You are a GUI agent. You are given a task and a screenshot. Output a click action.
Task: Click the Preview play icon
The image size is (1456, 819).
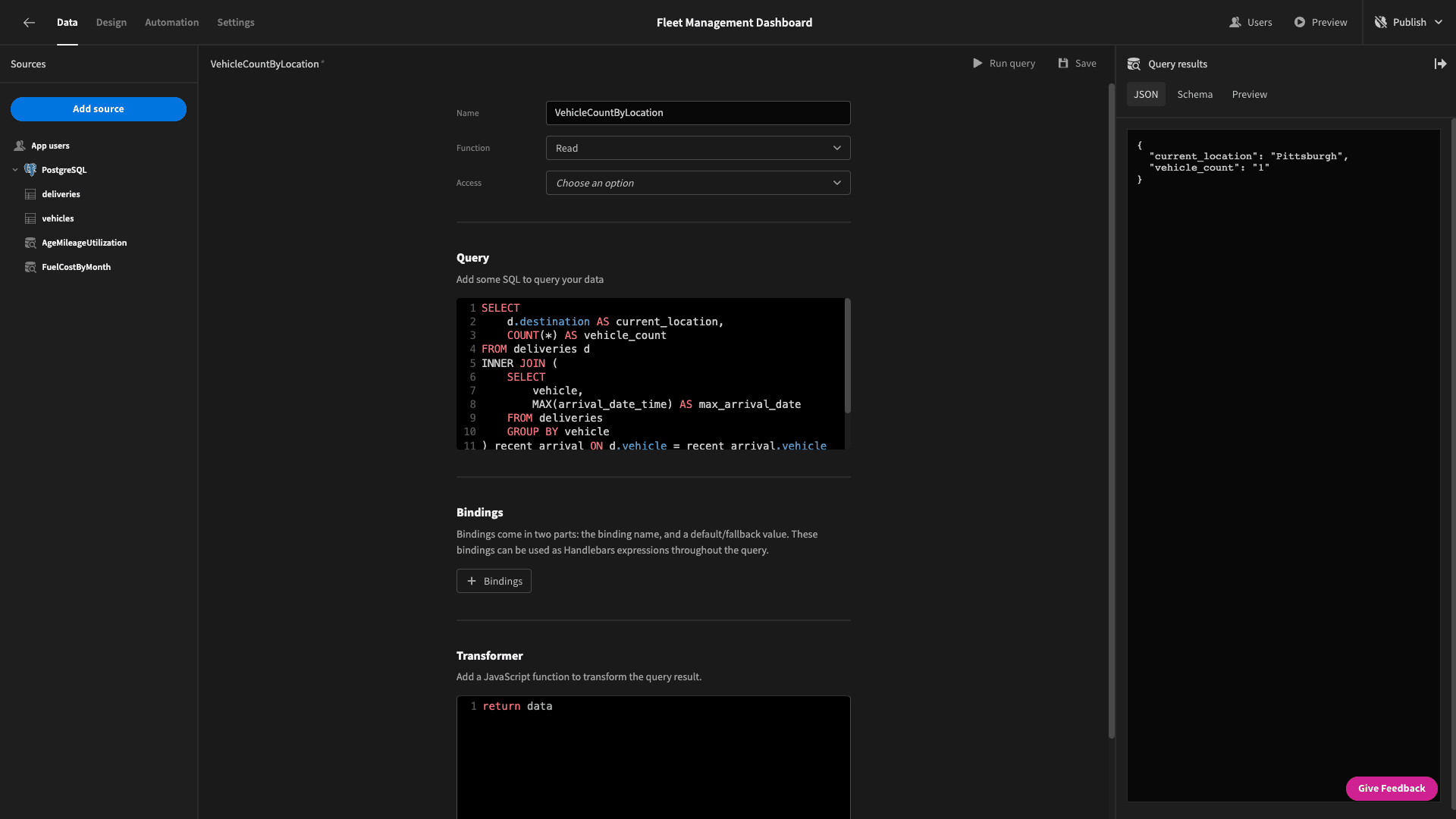1300,23
